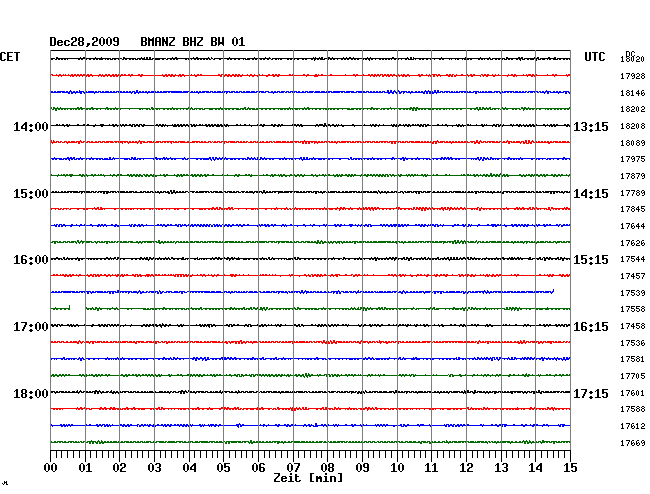Click the CET time label "15:00"

(x=31, y=194)
